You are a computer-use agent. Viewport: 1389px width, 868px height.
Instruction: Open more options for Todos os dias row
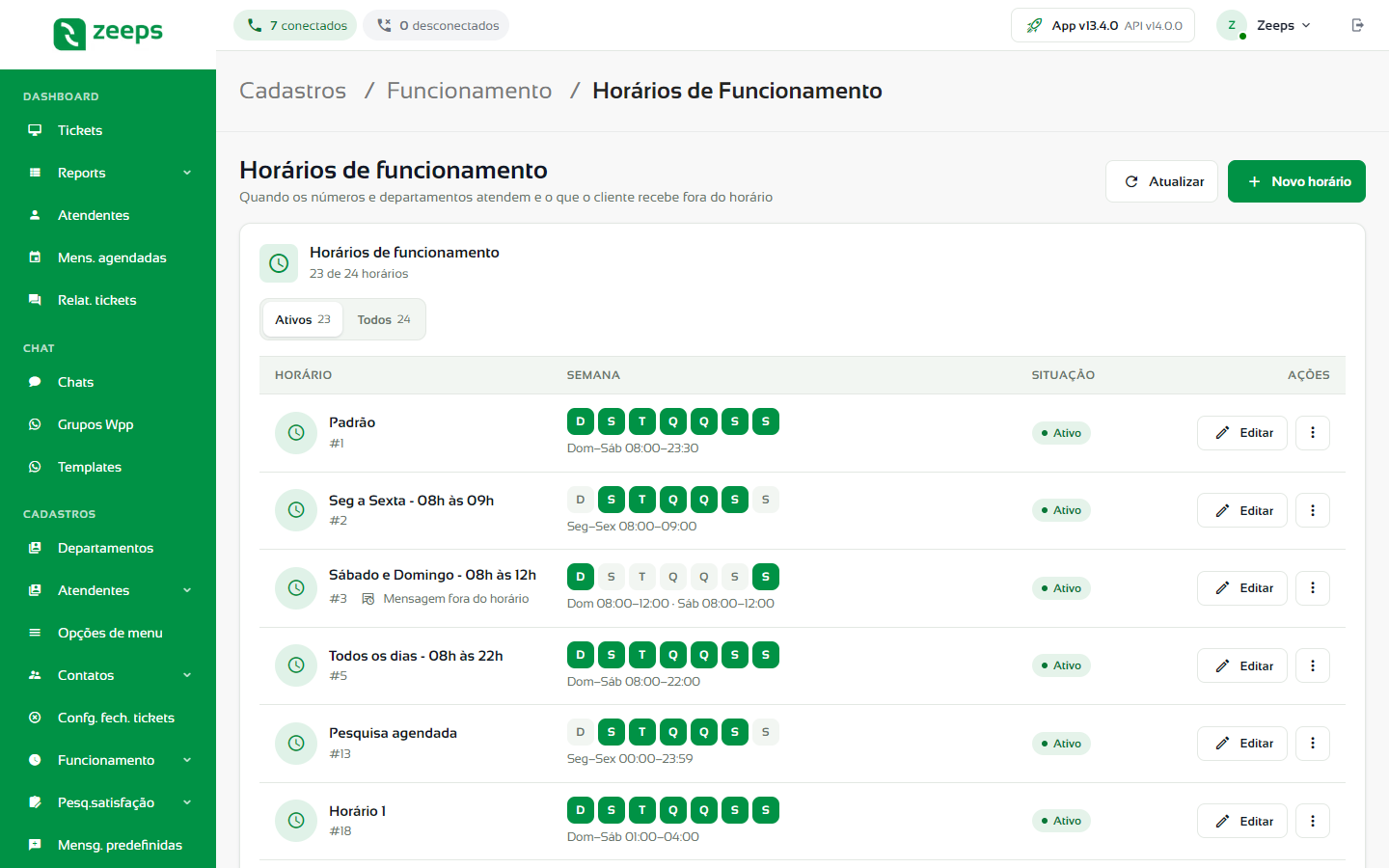(x=1313, y=665)
